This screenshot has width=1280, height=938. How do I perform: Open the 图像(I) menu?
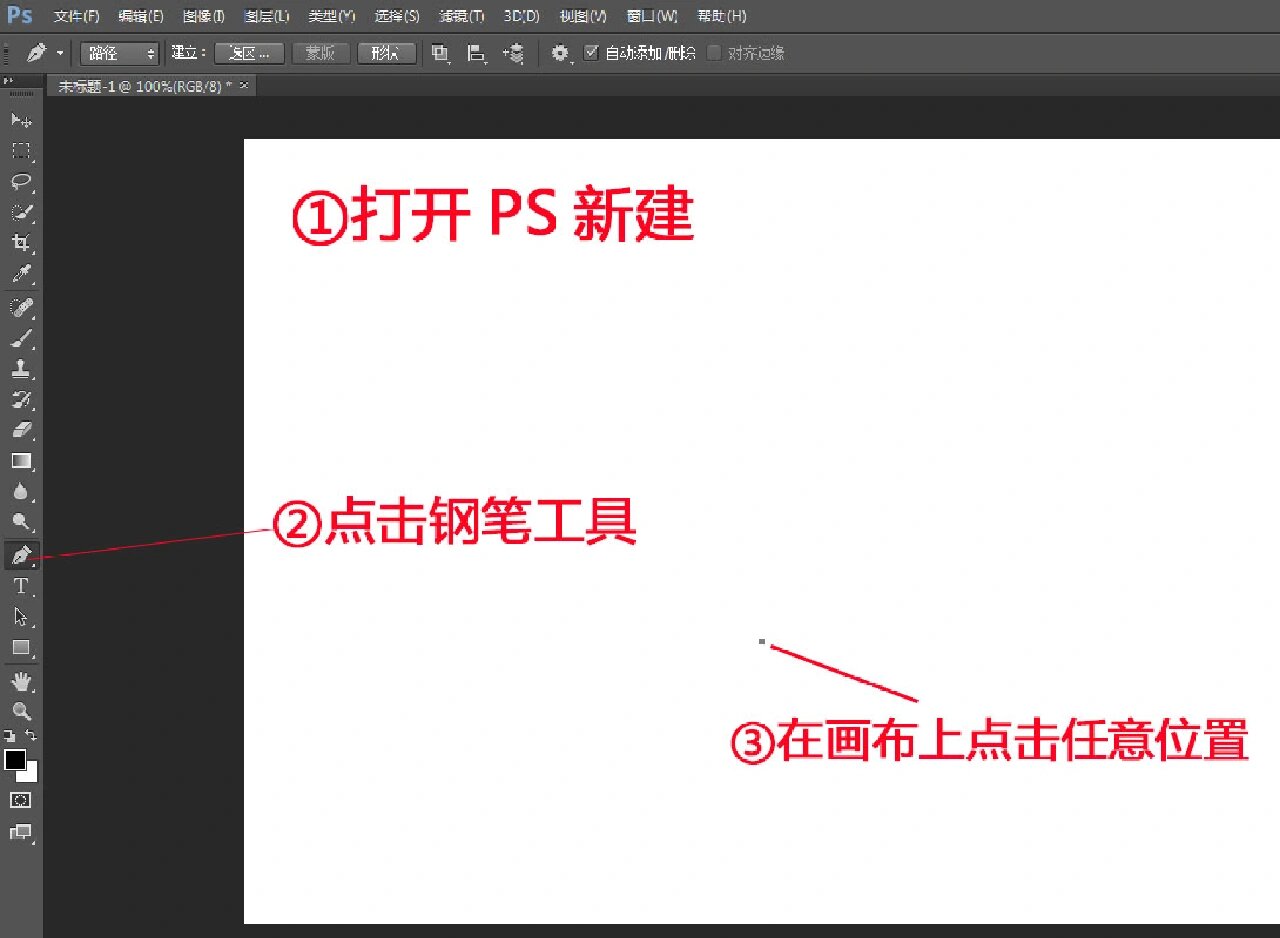coord(204,16)
